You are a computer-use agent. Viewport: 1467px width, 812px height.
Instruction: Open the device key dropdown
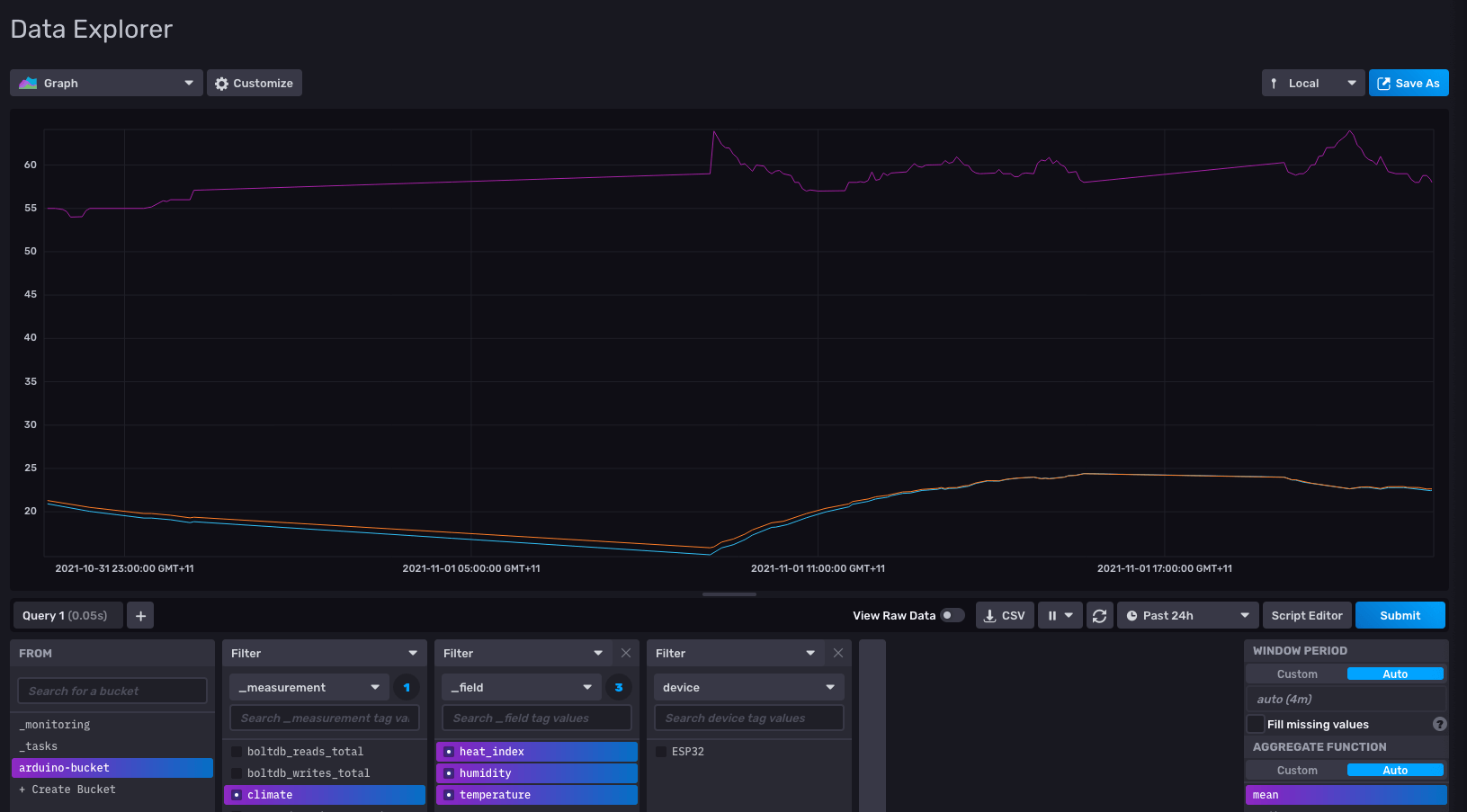point(749,687)
